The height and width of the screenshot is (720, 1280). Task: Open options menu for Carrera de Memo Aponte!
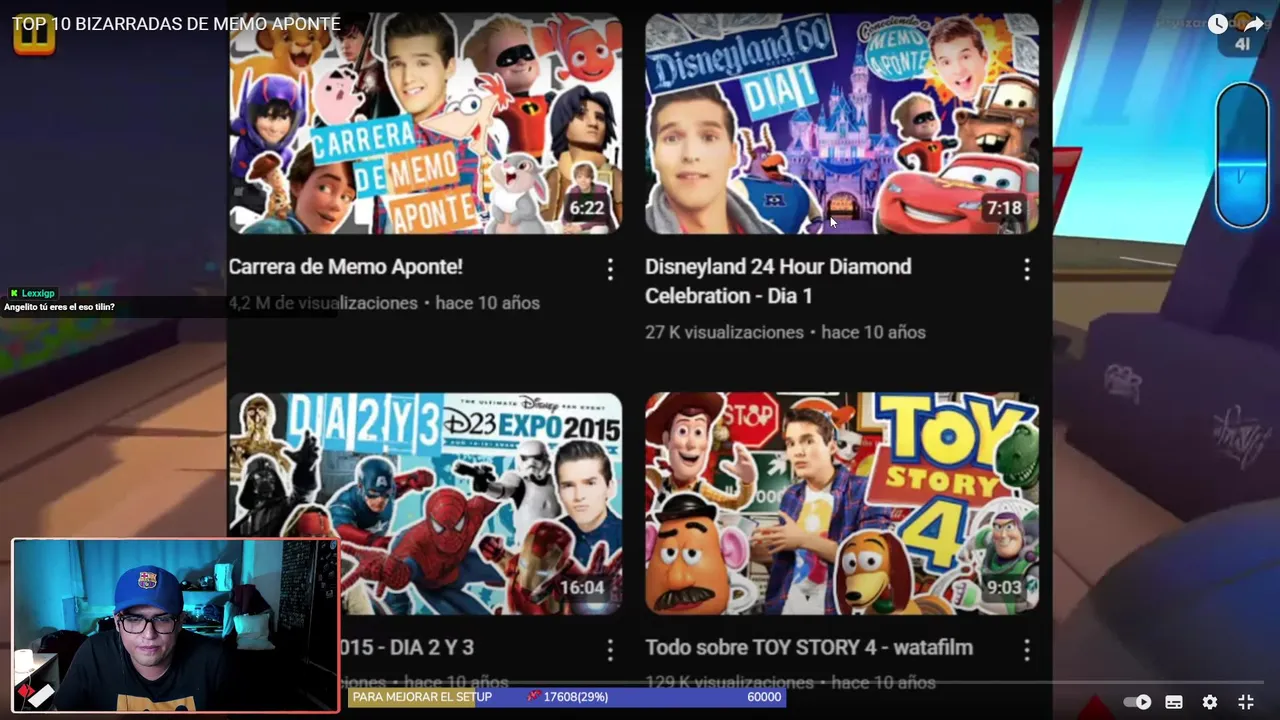click(610, 268)
